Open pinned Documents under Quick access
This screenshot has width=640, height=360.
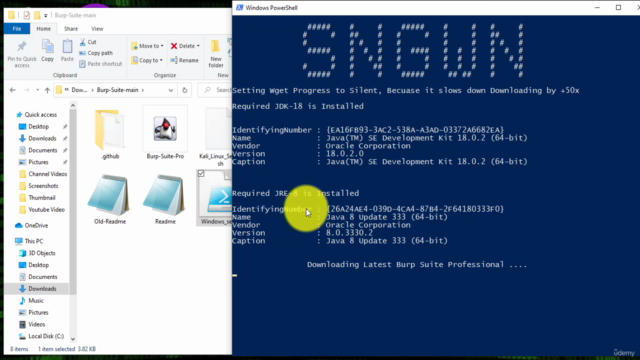point(42,150)
